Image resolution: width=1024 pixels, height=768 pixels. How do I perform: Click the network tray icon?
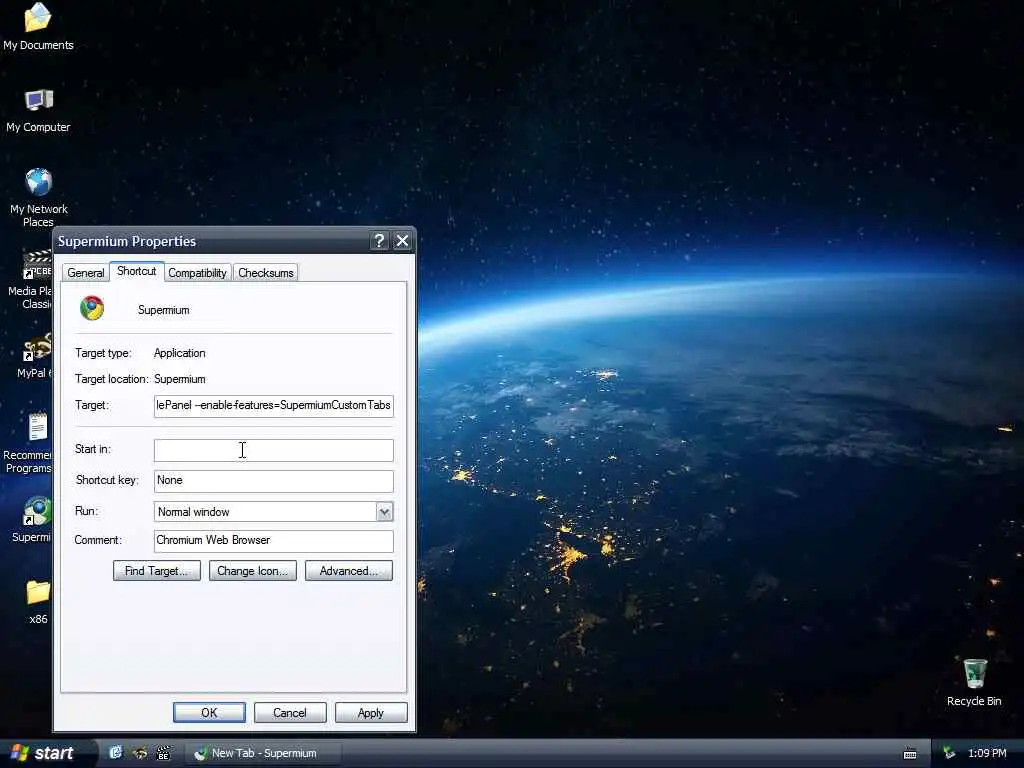point(949,753)
